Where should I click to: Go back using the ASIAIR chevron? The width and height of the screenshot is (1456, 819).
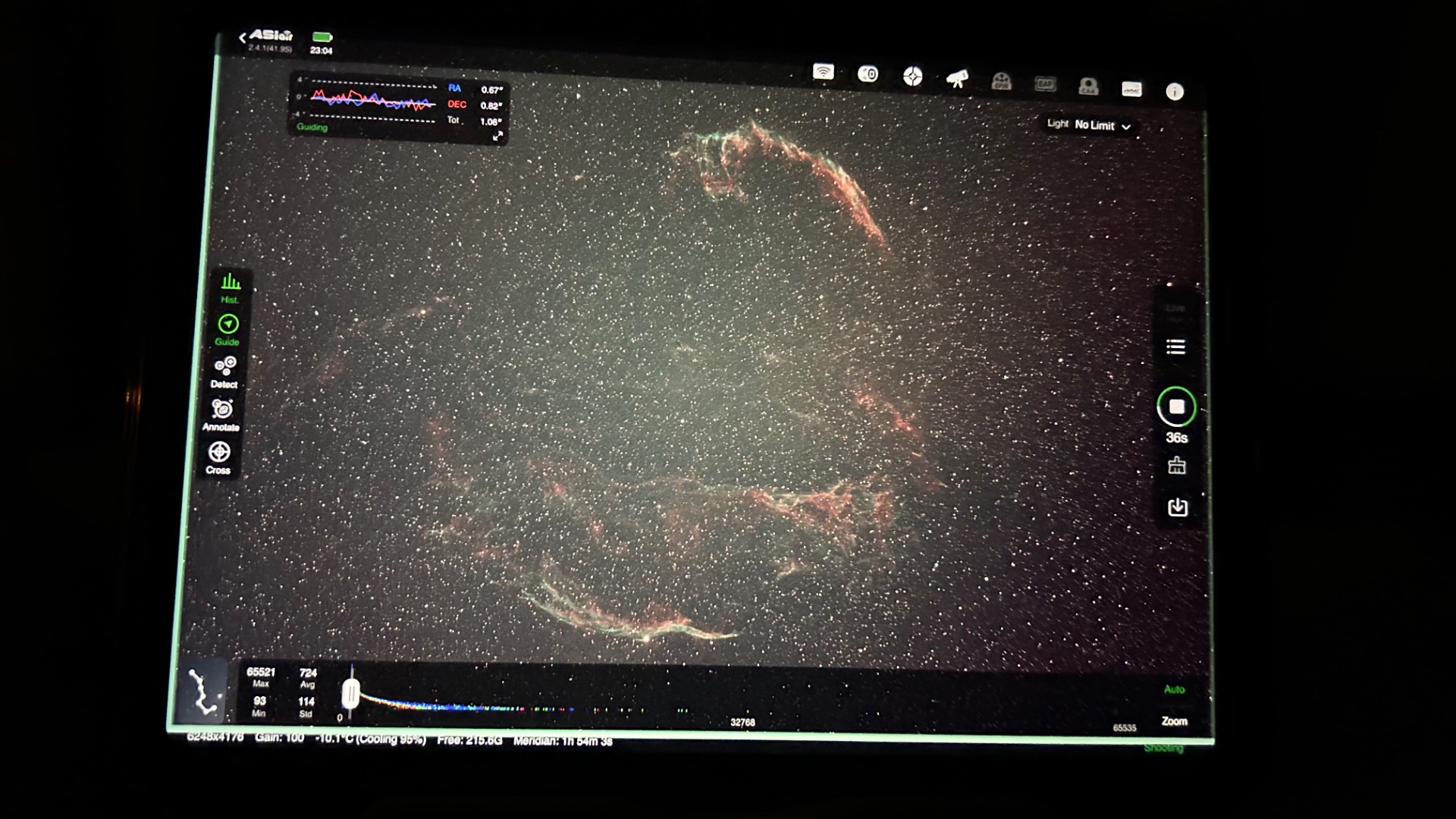243,38
